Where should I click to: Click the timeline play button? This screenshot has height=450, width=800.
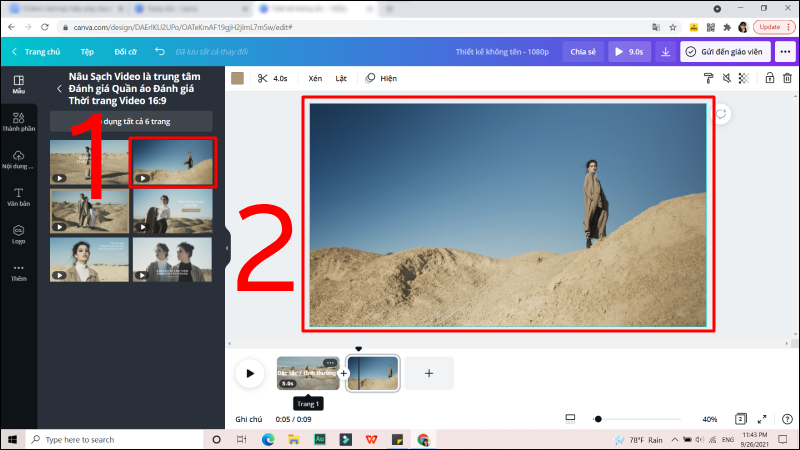point(250,373)
